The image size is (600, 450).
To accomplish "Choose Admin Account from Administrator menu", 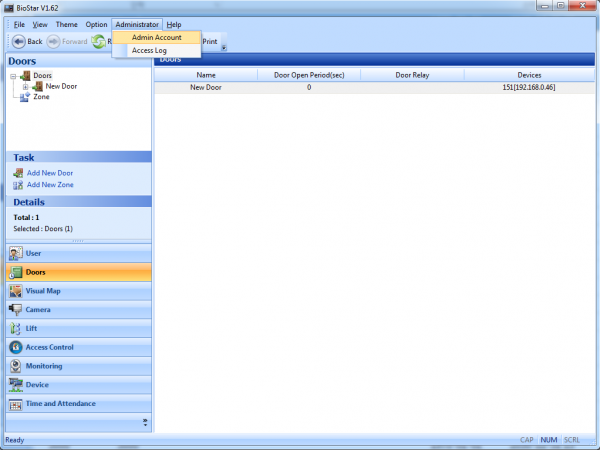I will click(x=156, y=37).
